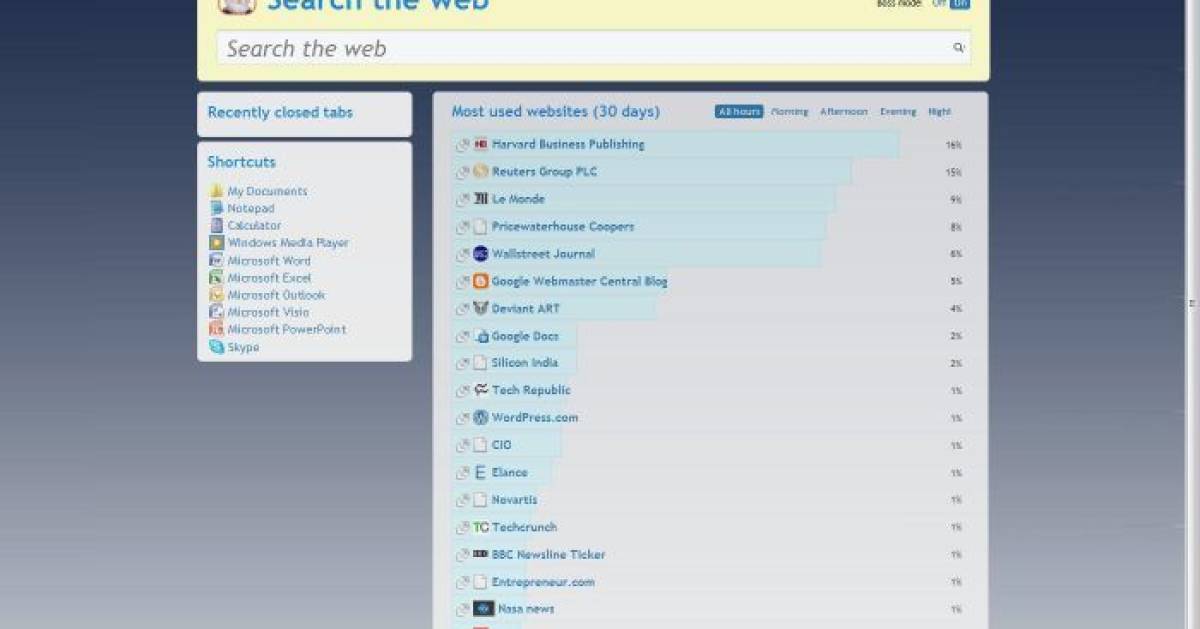The height and width of the screenshot is (629, 1200).
Task: Toggle the clock icon beside Le Monde
Action: pos(462,199)
